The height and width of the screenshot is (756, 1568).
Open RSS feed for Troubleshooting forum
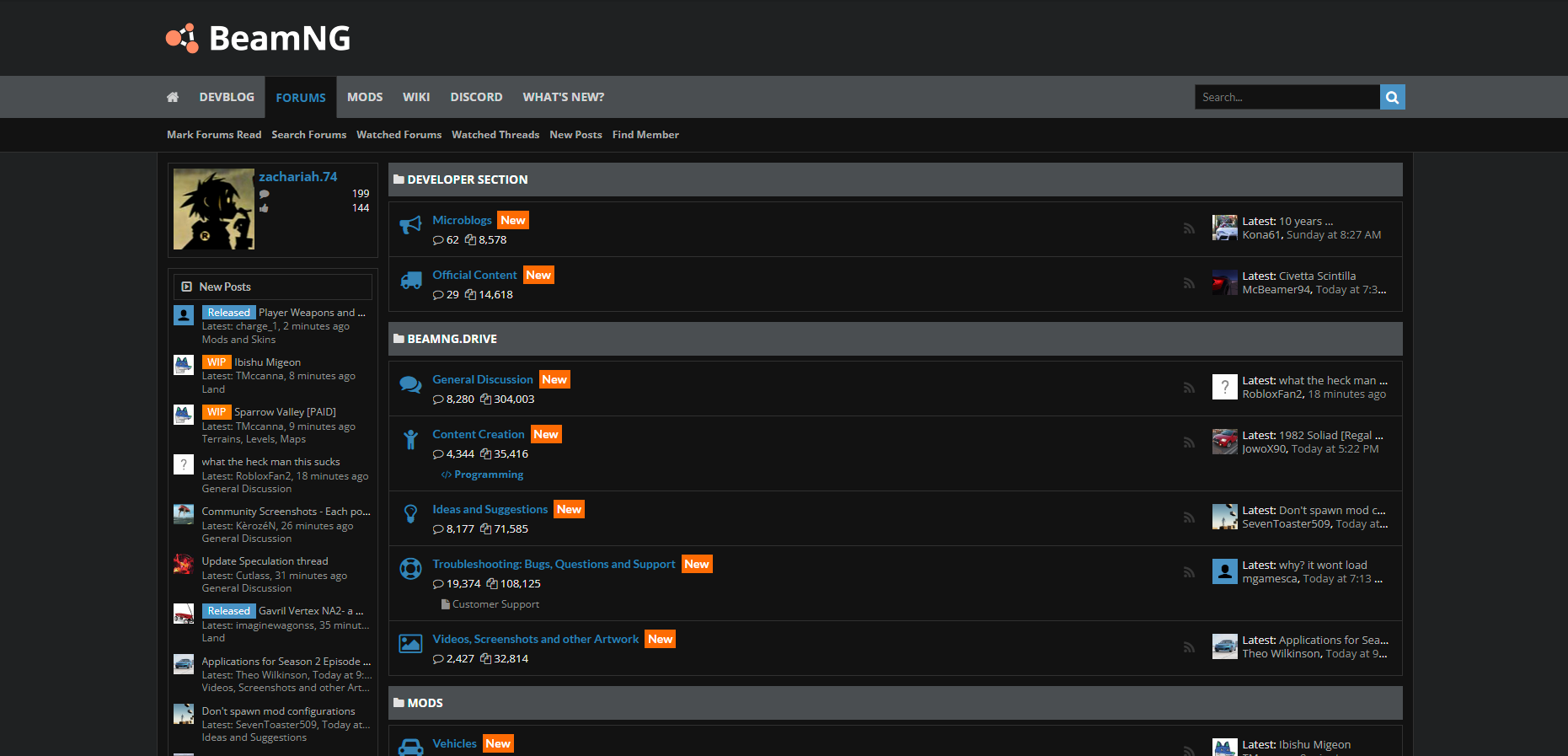point(1189,572)
